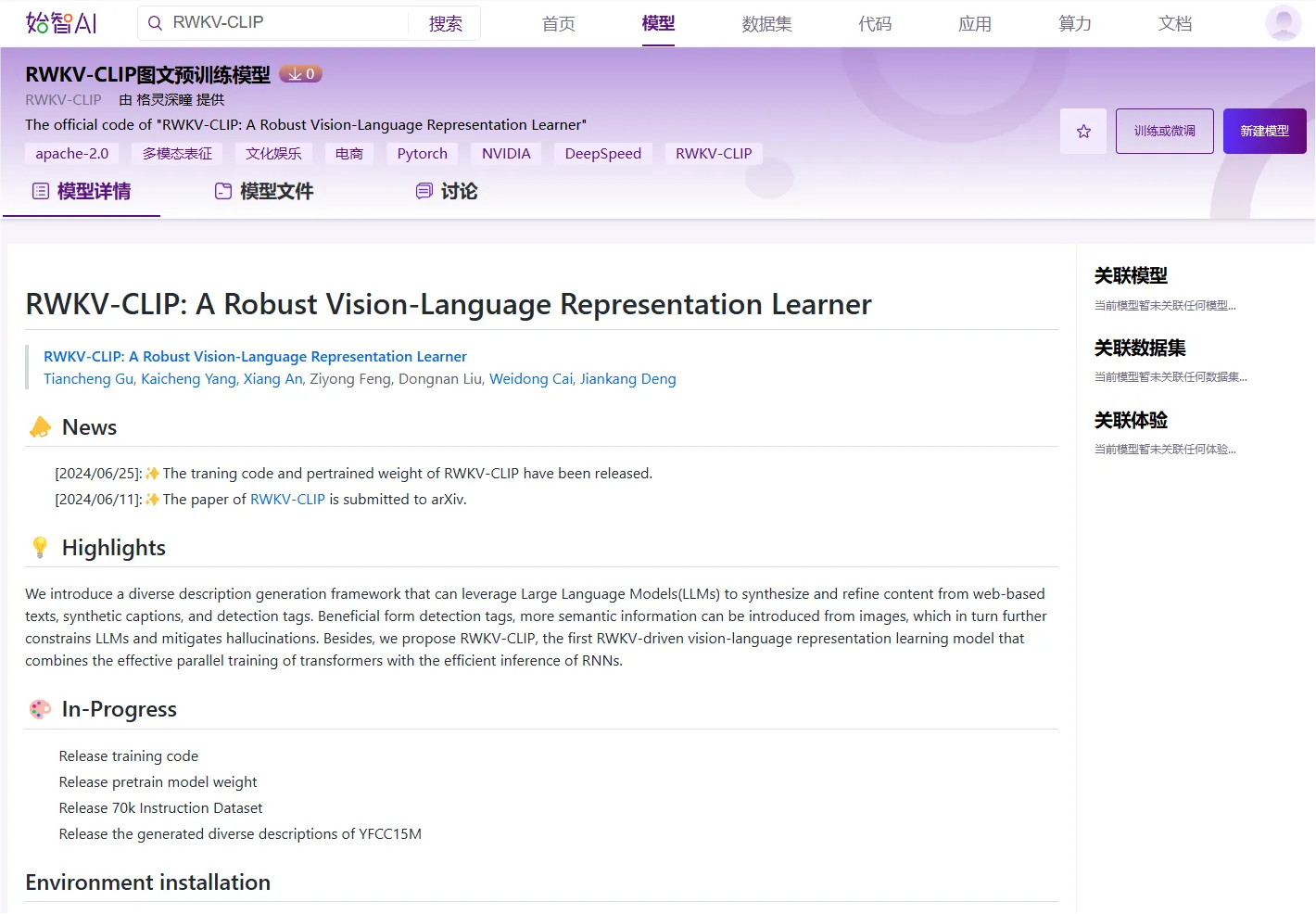Click 'Dongnan Liu' author name
This screenshot has height=914, width=1316.
coord(440,379)
